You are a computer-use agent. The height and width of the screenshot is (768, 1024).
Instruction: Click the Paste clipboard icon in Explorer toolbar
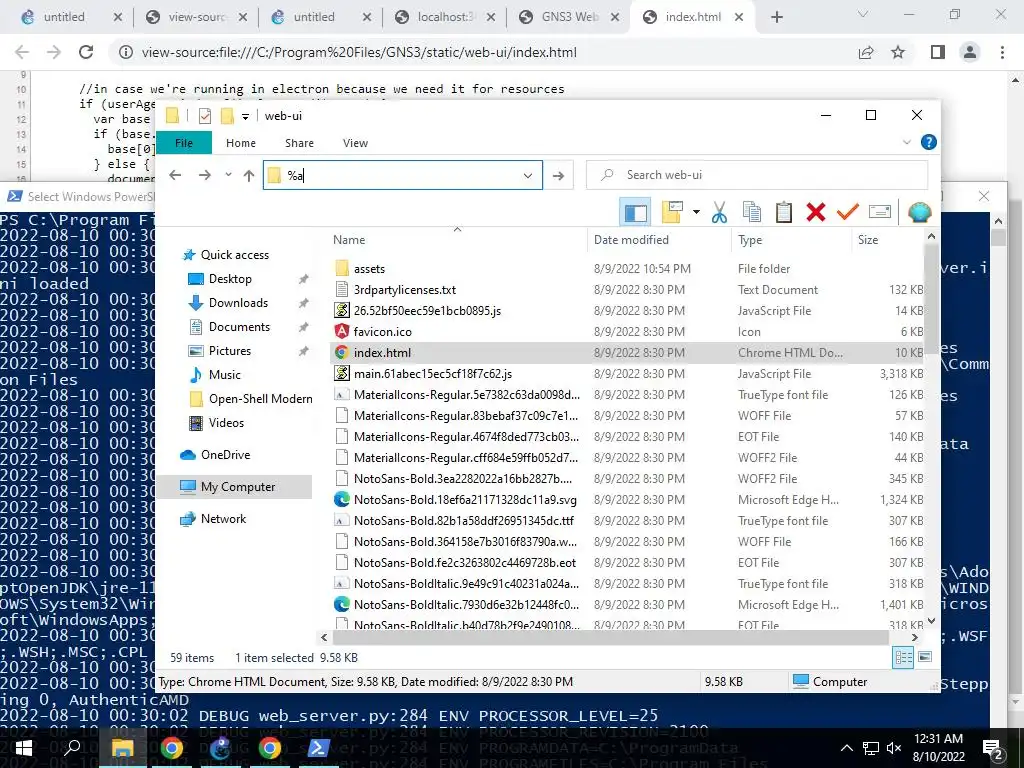[784, 212]
